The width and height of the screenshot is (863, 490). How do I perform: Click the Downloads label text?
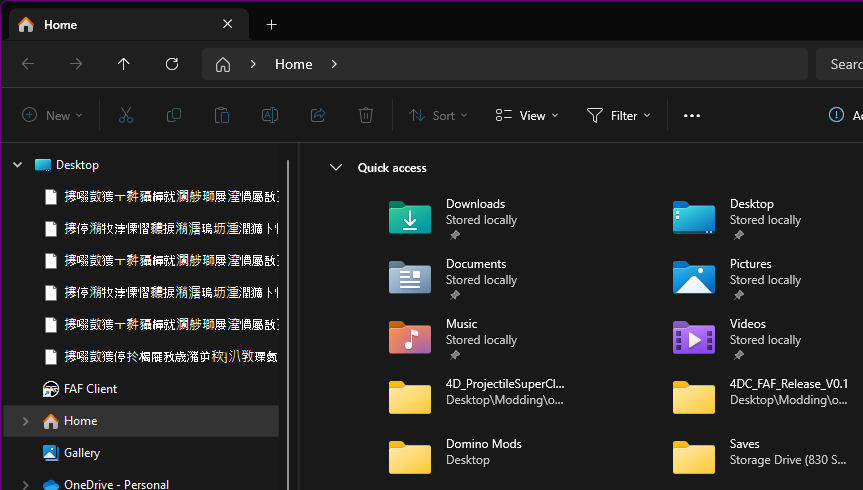[476, 204]
